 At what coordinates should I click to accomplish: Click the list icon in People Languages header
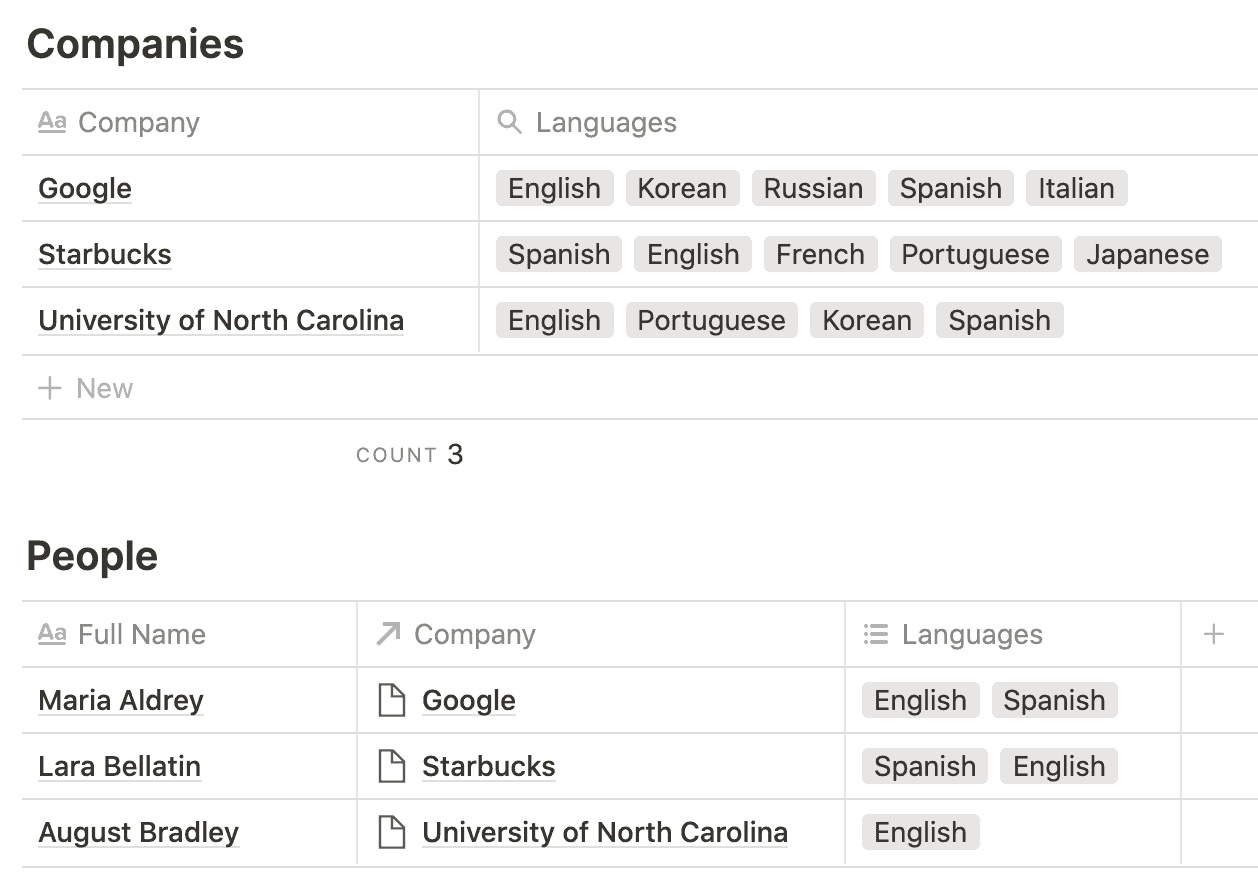click(876, 634)
